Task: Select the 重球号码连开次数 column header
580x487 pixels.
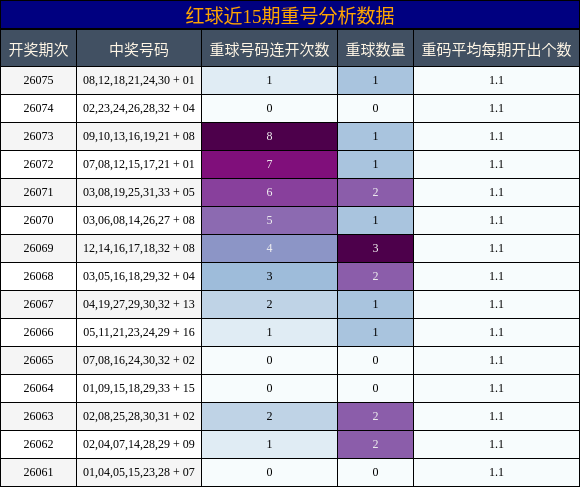Action: [x=269, y=50]
